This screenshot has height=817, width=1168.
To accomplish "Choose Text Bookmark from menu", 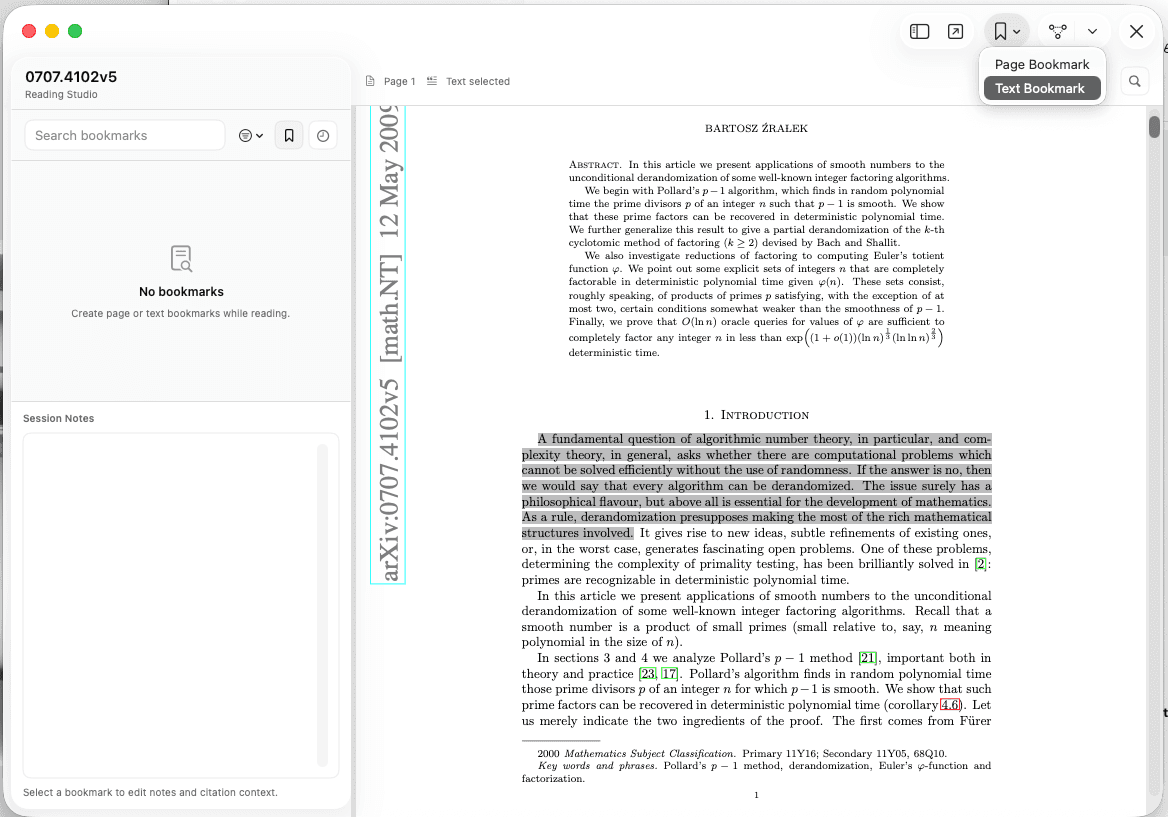I will tap(1041, 89).
